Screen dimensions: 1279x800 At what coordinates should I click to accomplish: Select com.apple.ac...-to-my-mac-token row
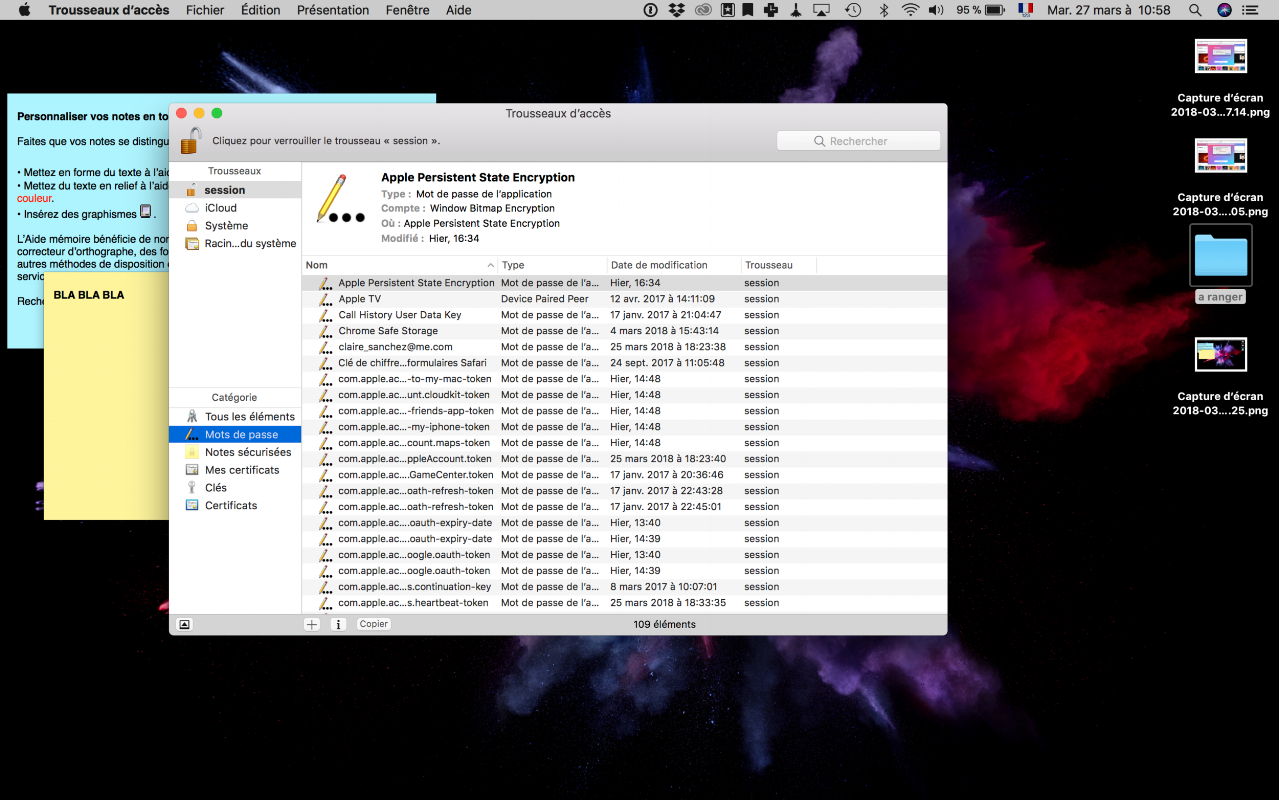(624, 379)
